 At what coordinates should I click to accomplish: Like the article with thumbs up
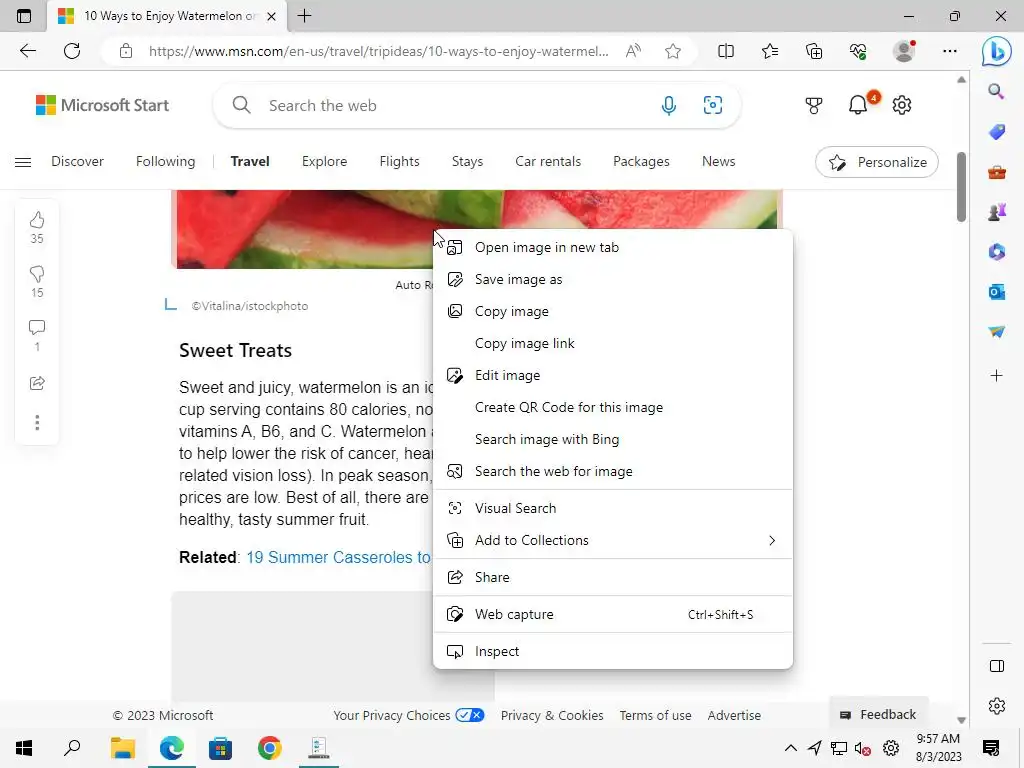(37, 220)
